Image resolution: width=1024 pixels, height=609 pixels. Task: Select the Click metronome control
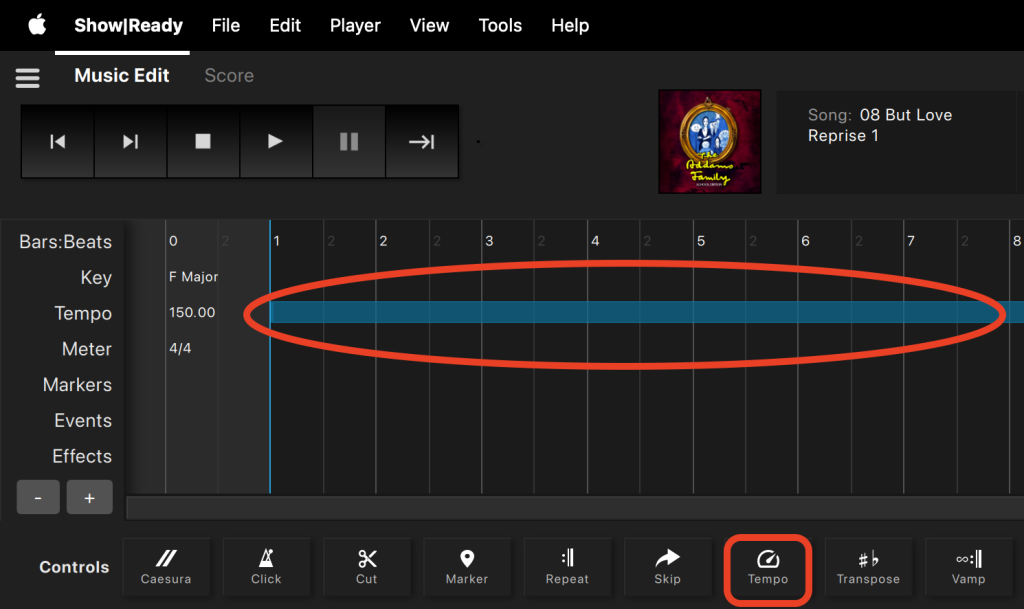266,567
